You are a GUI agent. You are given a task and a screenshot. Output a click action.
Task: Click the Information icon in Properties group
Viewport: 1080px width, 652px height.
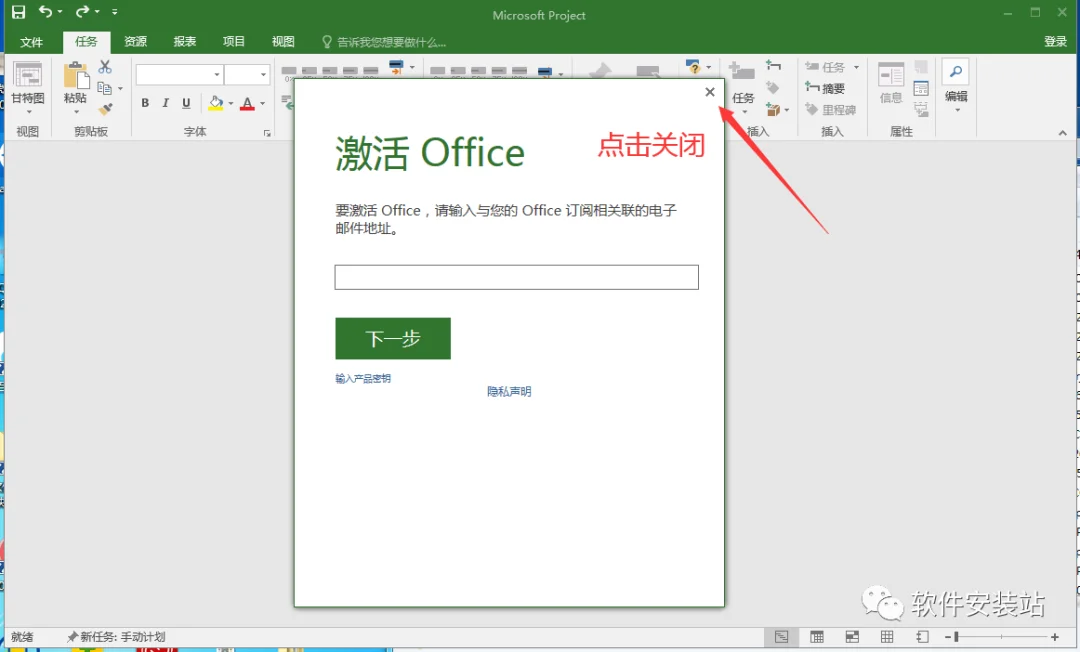pyautogui.click(x=891, y=74)
